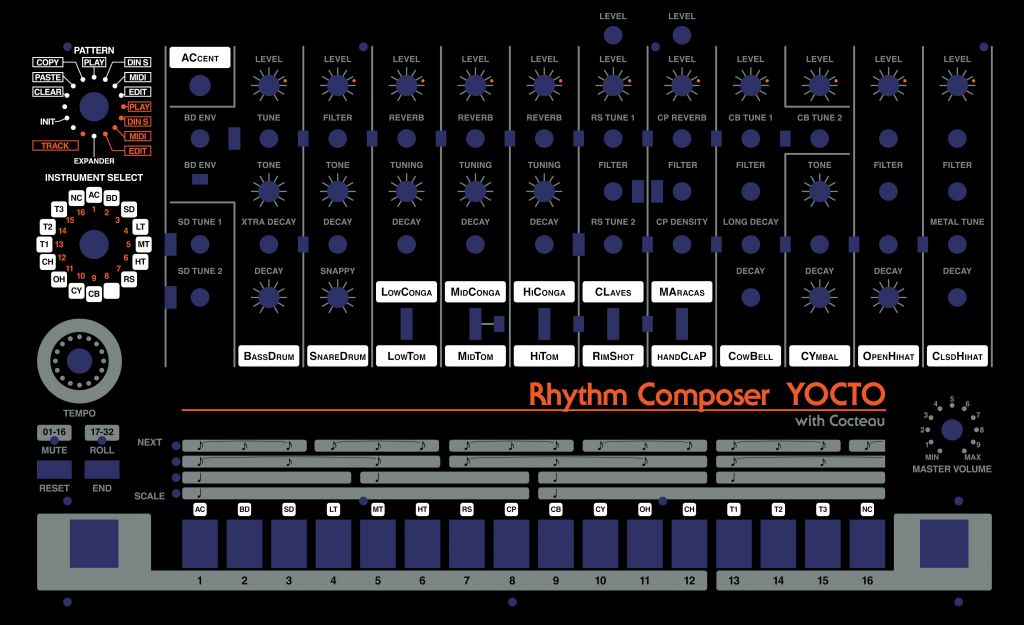This screenshot has height=625, width=1024.
Task: Click the Cymbal TONE knob
Action: [820, 191]
